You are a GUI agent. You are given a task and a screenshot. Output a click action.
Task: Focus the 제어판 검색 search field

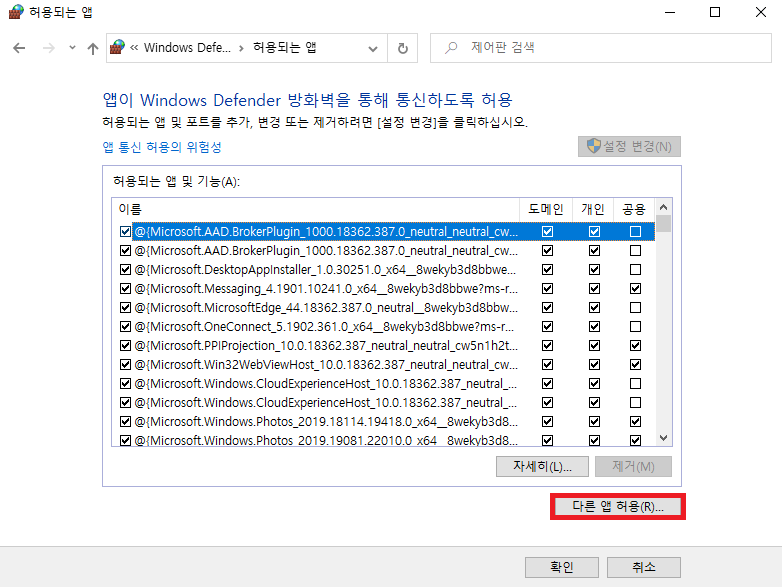tap(601, 48)
